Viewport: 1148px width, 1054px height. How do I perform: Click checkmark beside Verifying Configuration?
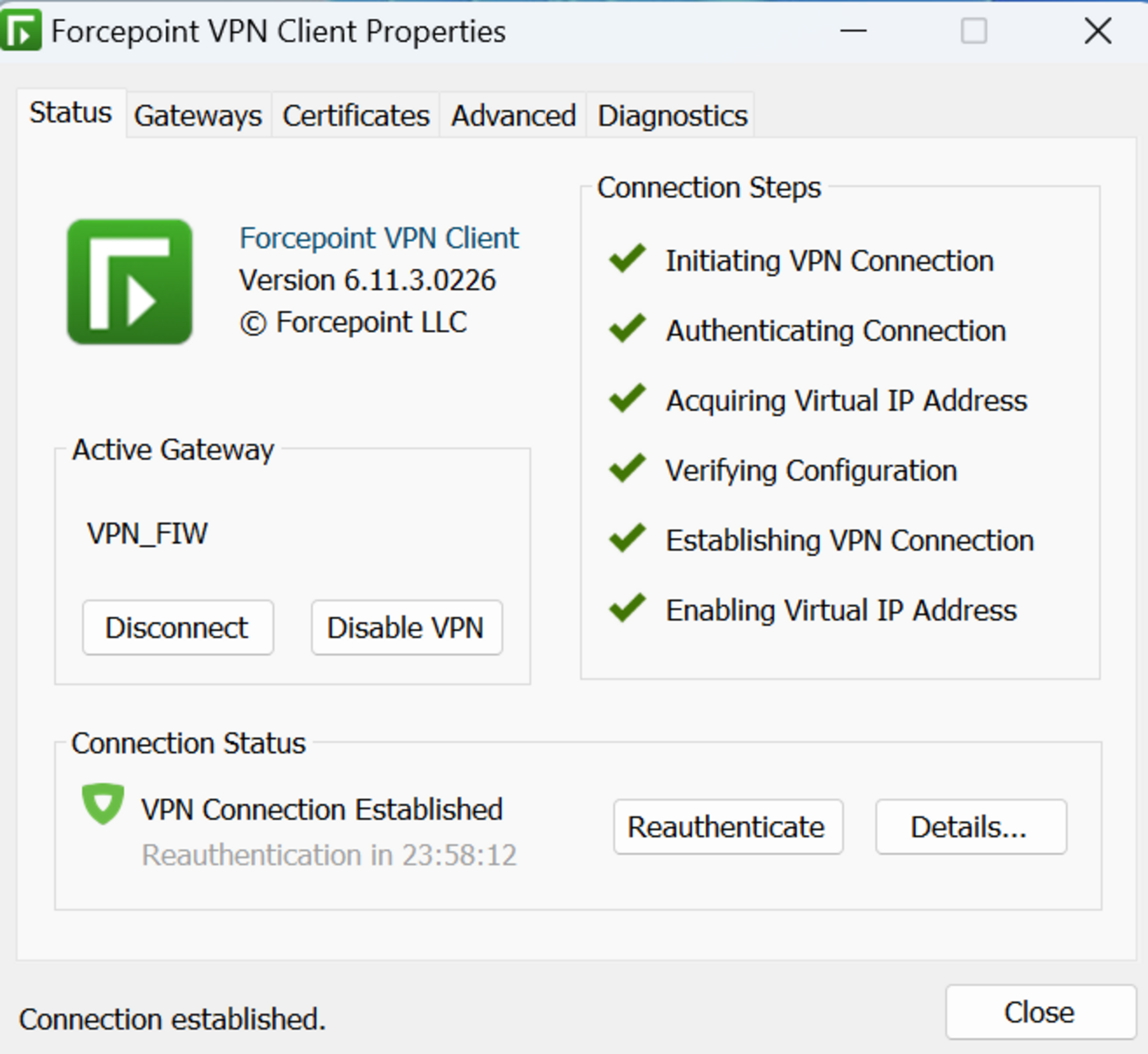[x=627, y=469]
